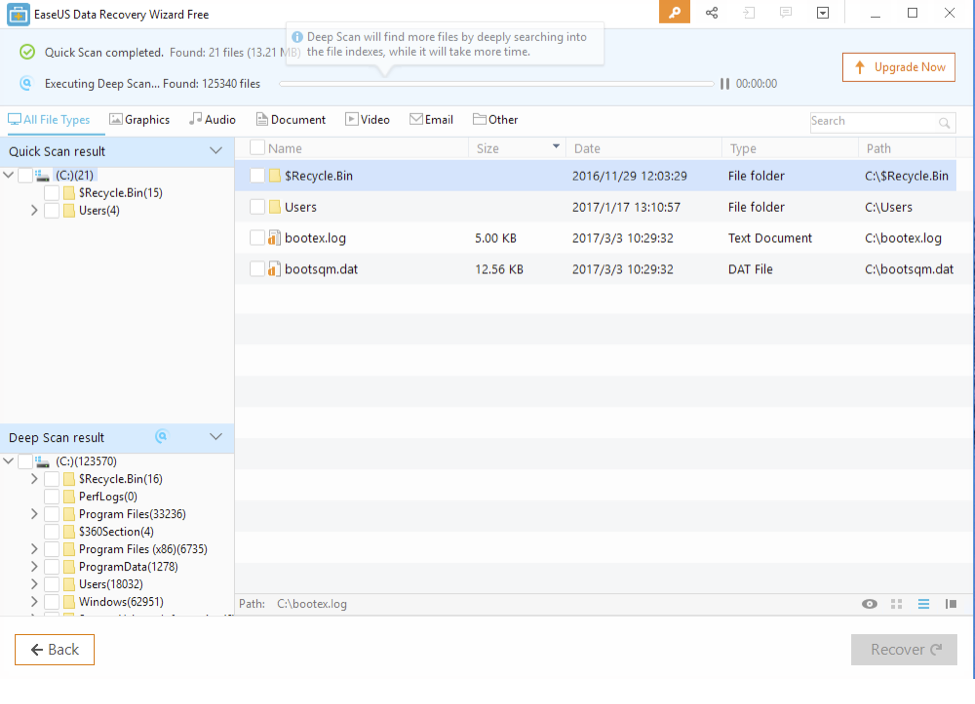Pause the deep scan

point(724,84)
